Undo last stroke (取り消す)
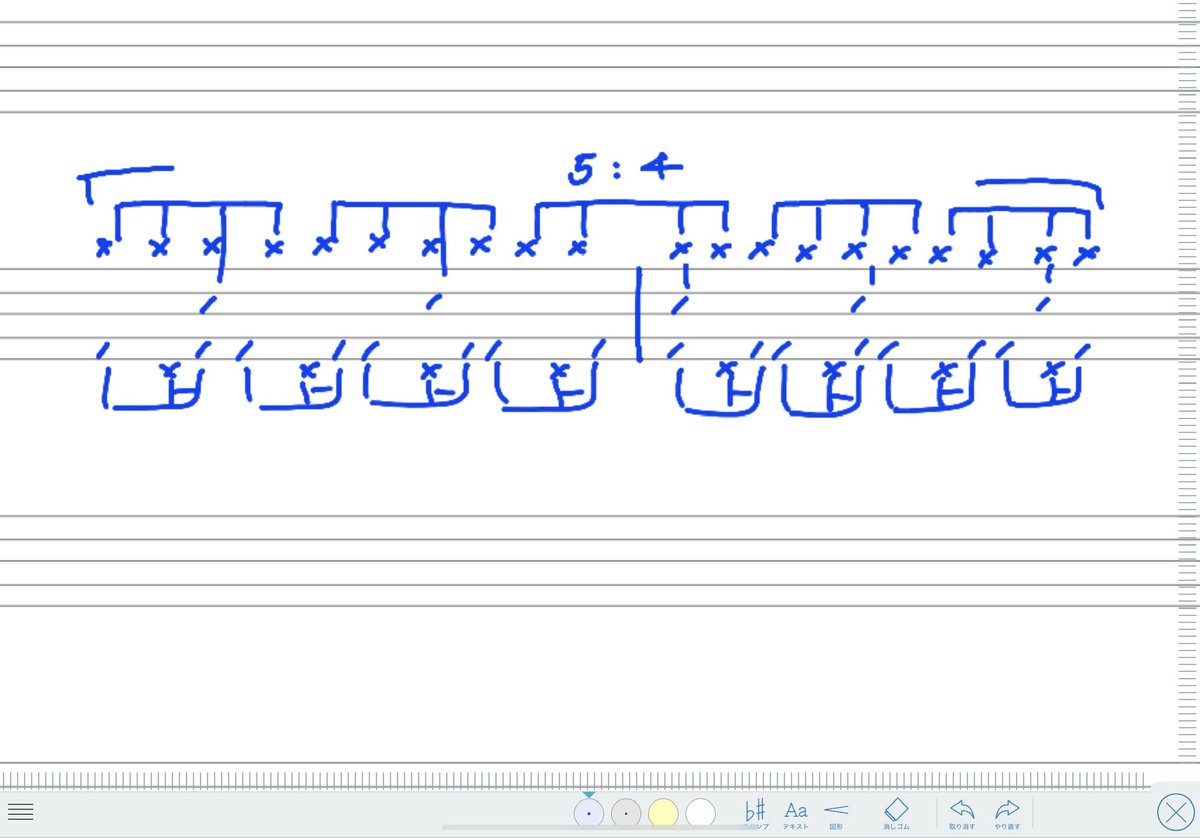Screen dimensions: 1200x838 coord(961,814)
